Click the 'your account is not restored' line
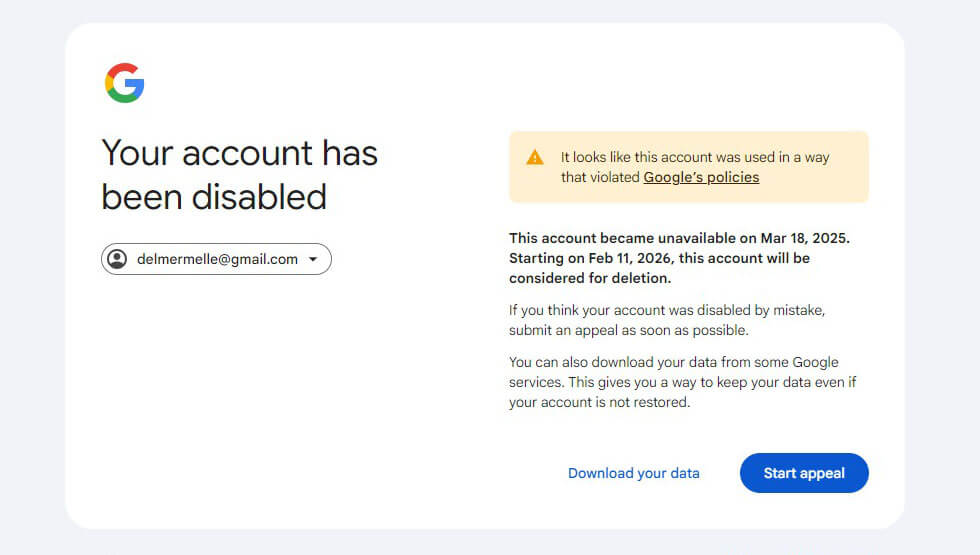This screenshot has height=555, width=980. tap(599, 402)
